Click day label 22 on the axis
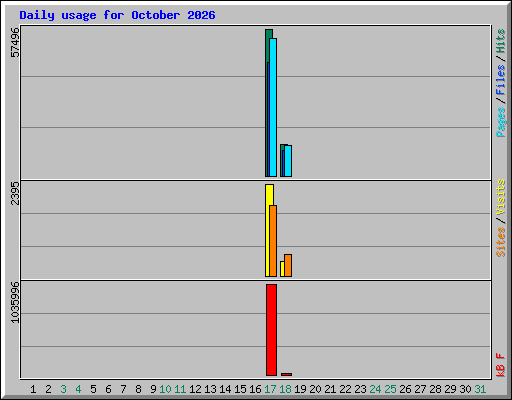The width and height of the screenshot is (512, 400). click(345, 389)
